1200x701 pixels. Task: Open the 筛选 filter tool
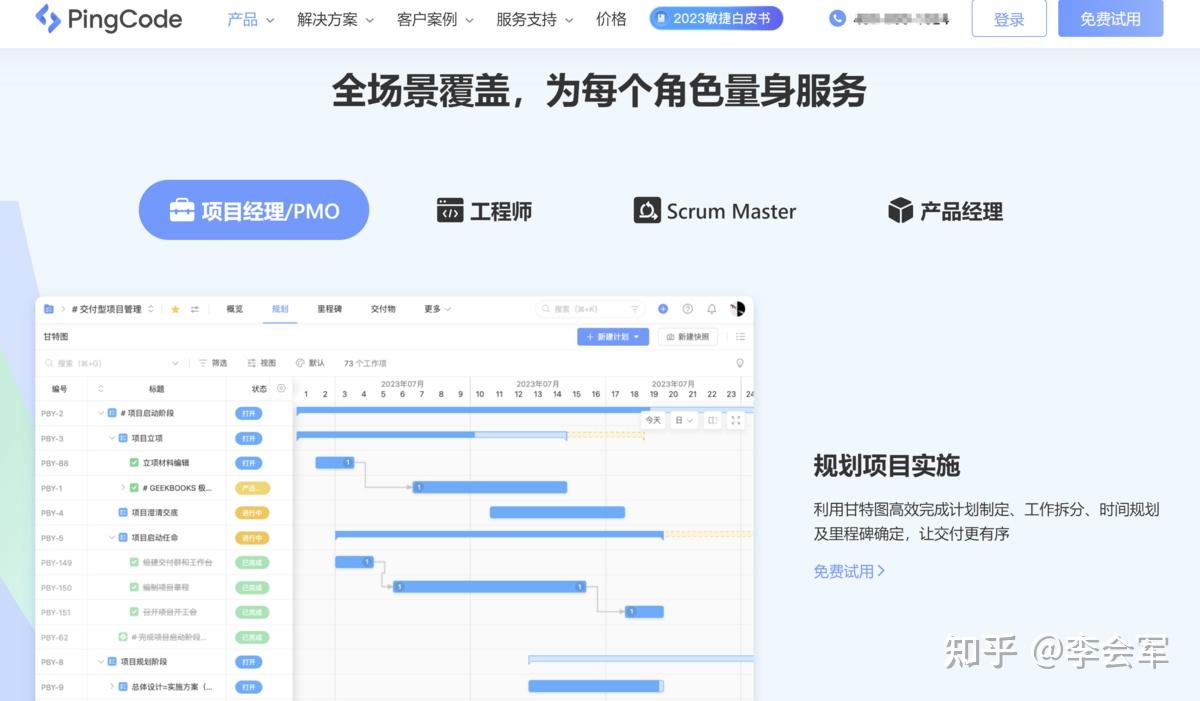coord(213,363)
